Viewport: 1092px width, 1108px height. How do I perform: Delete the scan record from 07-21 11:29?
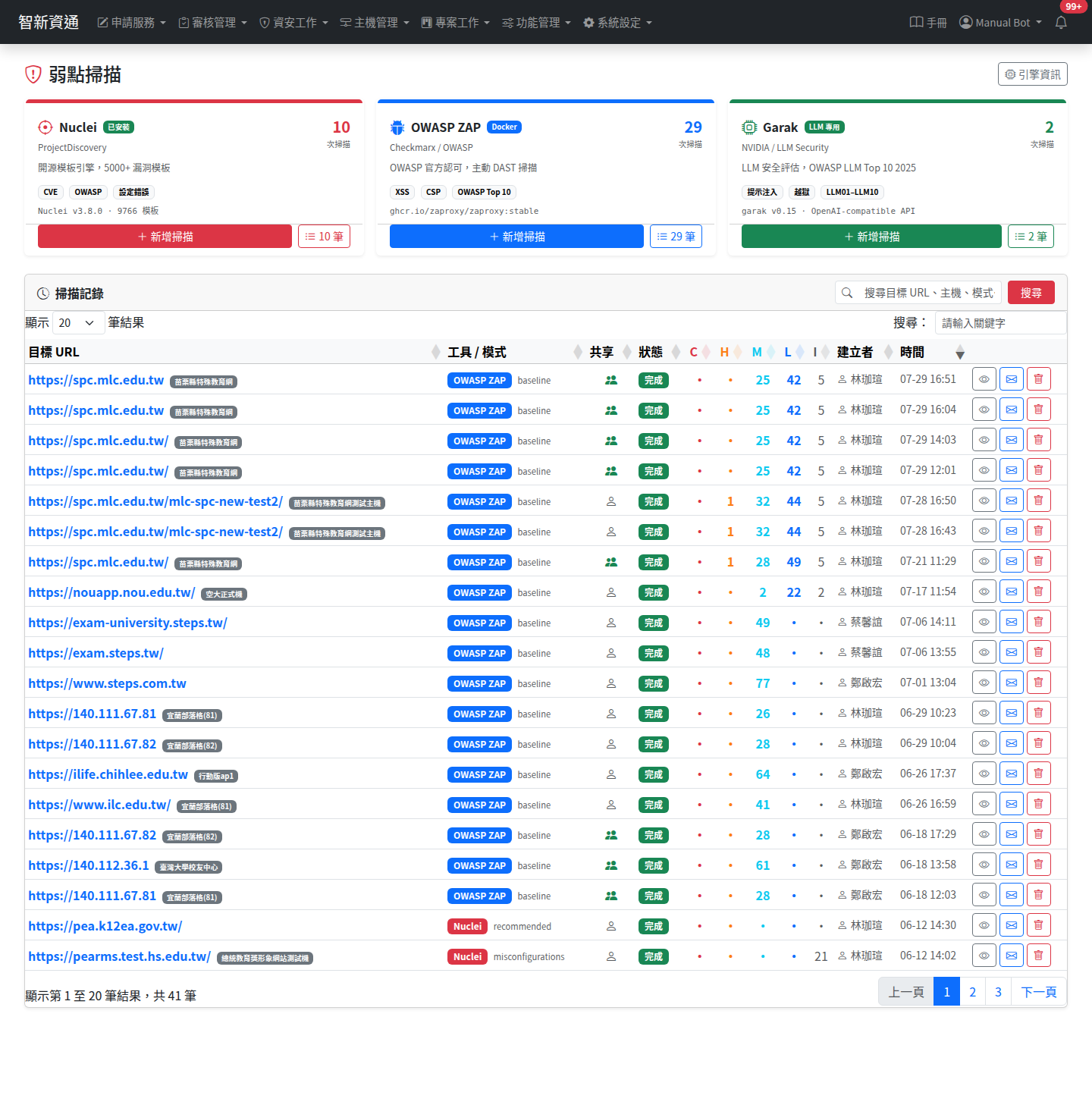pyautogui.click(x=1038, y=561)
